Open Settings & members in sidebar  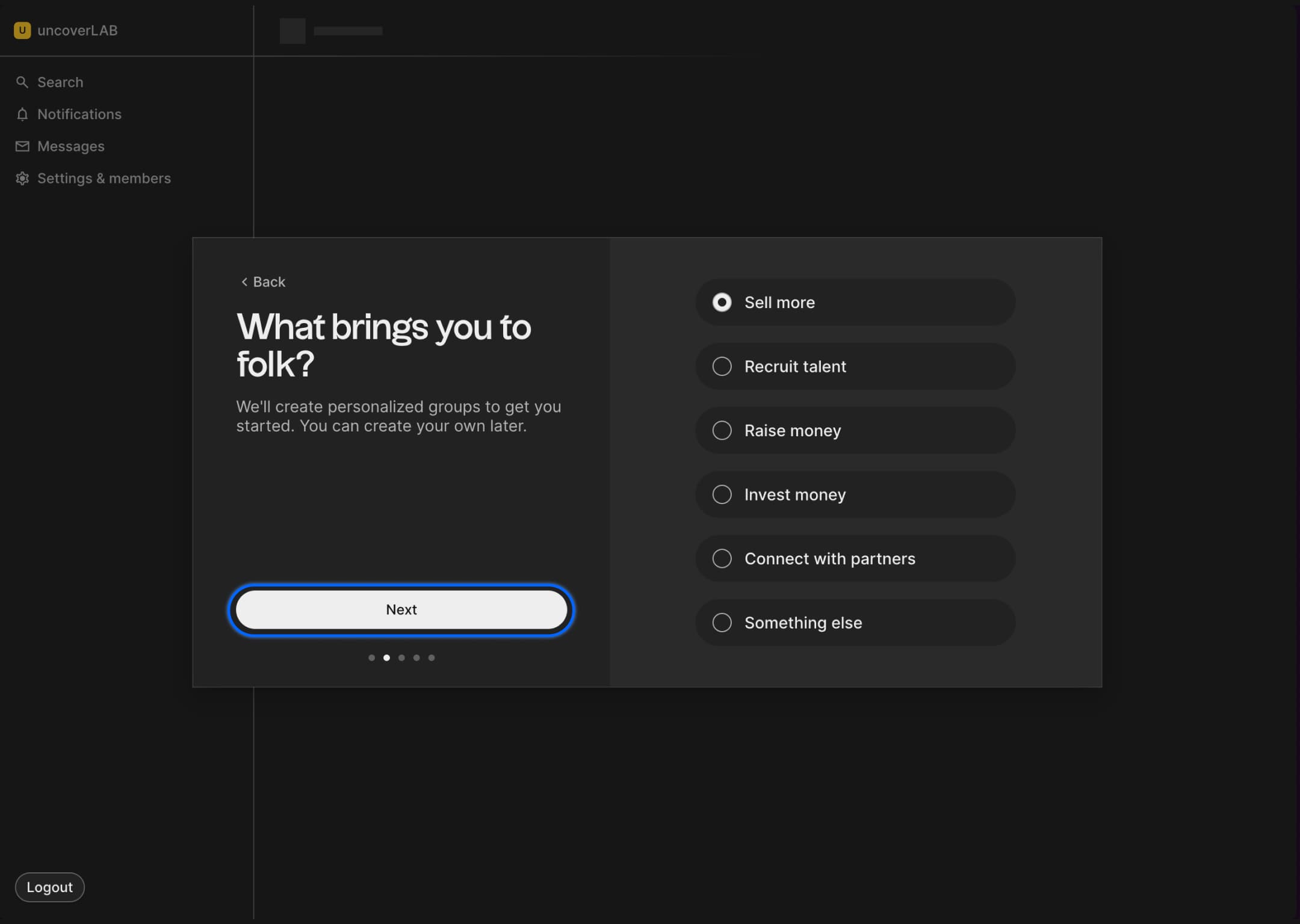(104, 178)
